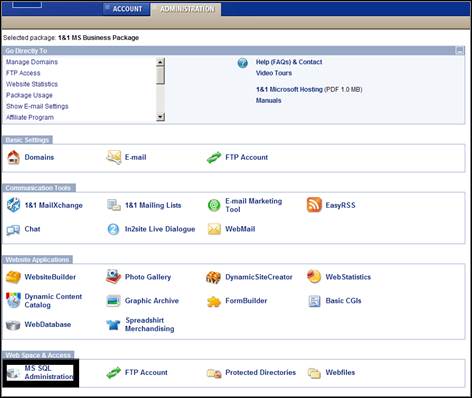Open the WebMail text link
The width and height of the screenshot is (472, 398).
click(x=240, y=229)
